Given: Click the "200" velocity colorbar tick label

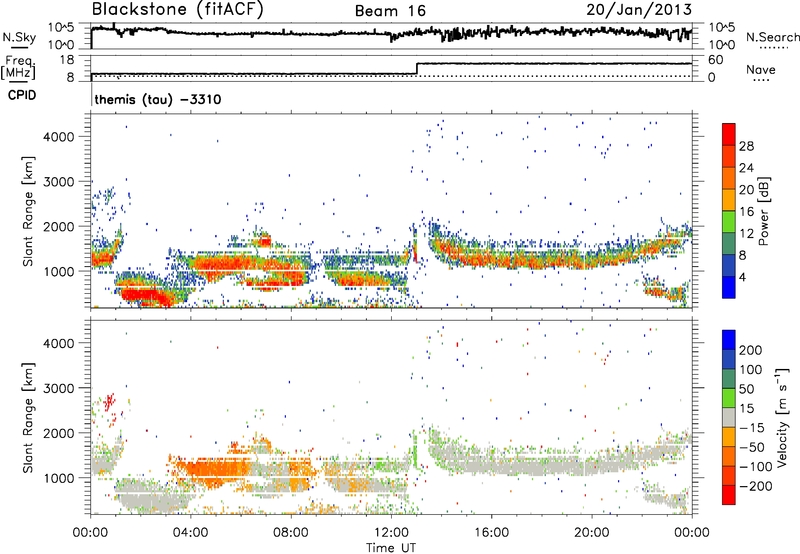Looking at the screenshot, I should pos(750,350).
